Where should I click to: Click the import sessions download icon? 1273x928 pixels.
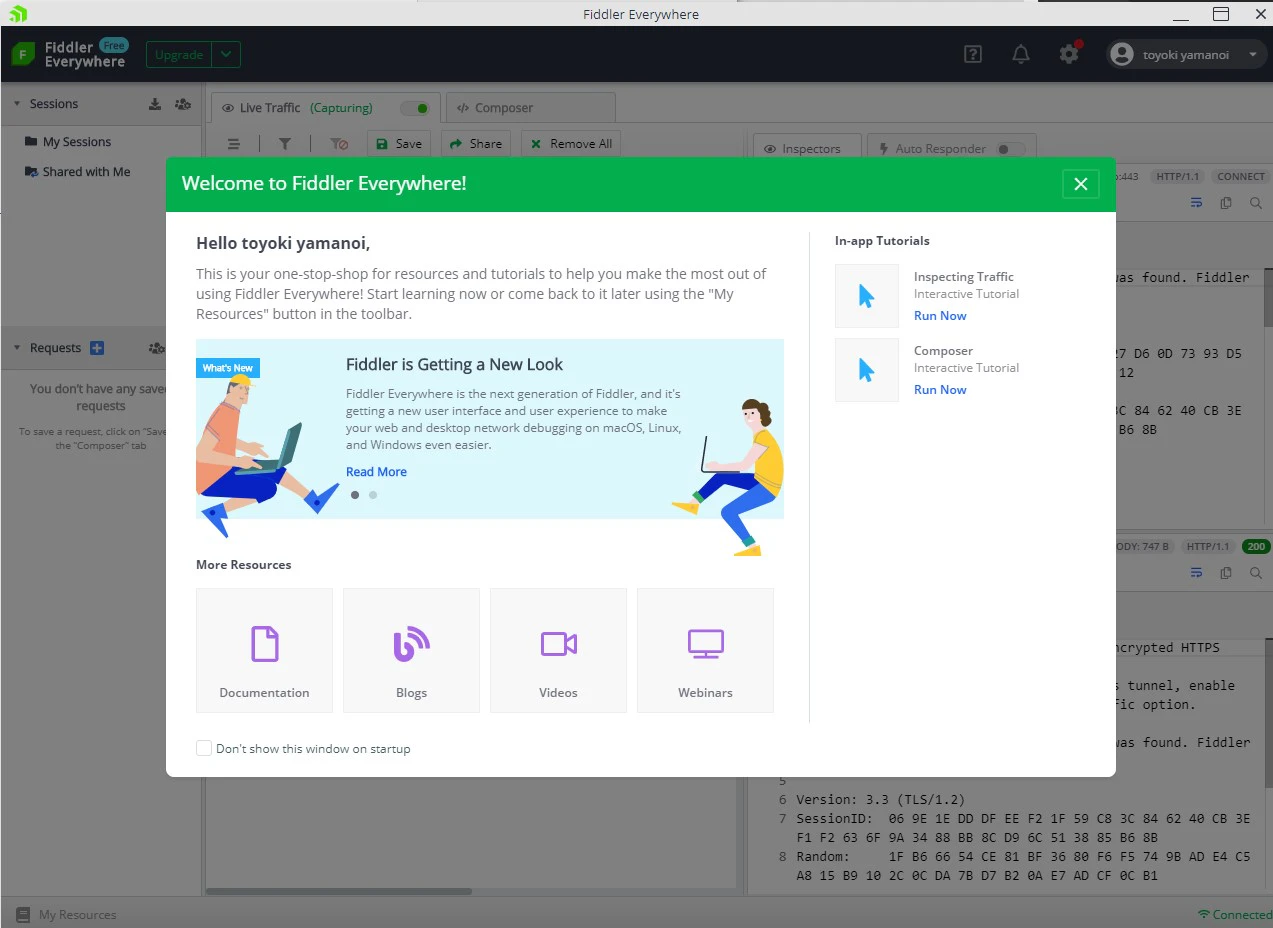155,104
